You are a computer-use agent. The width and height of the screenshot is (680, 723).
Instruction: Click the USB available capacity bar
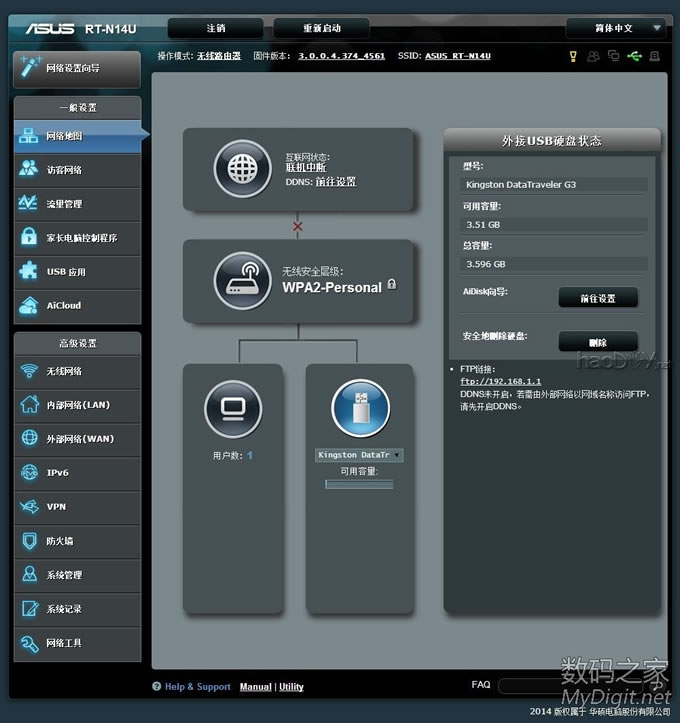tap(359, 485)
